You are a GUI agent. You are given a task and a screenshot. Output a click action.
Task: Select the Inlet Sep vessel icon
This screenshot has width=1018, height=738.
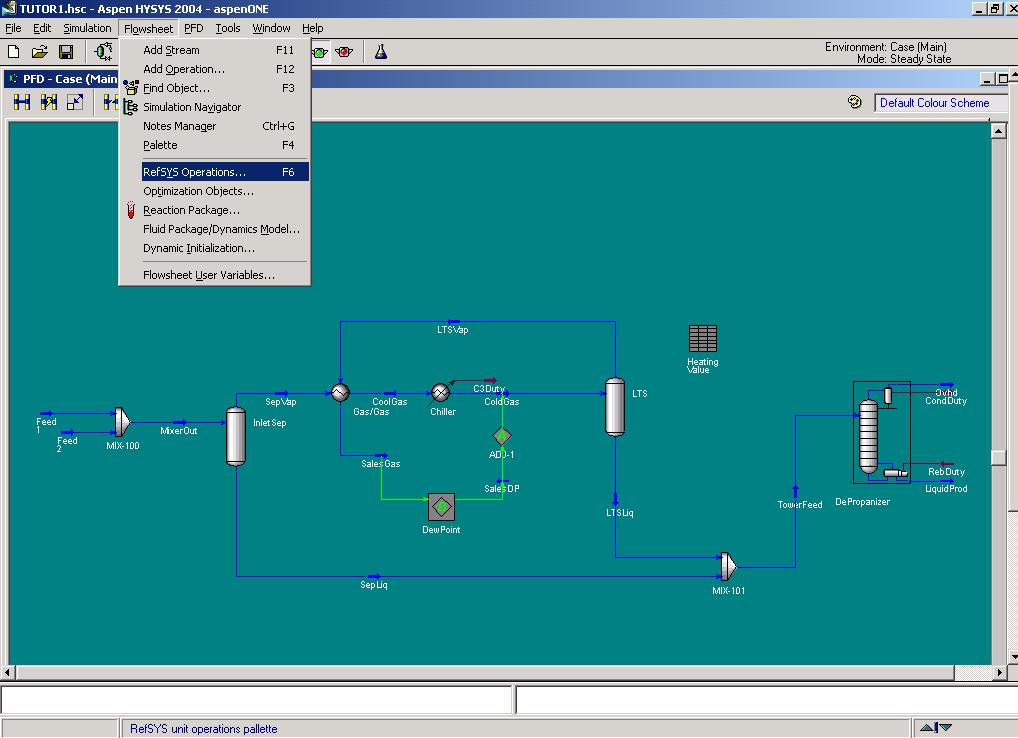pos(236,436)
